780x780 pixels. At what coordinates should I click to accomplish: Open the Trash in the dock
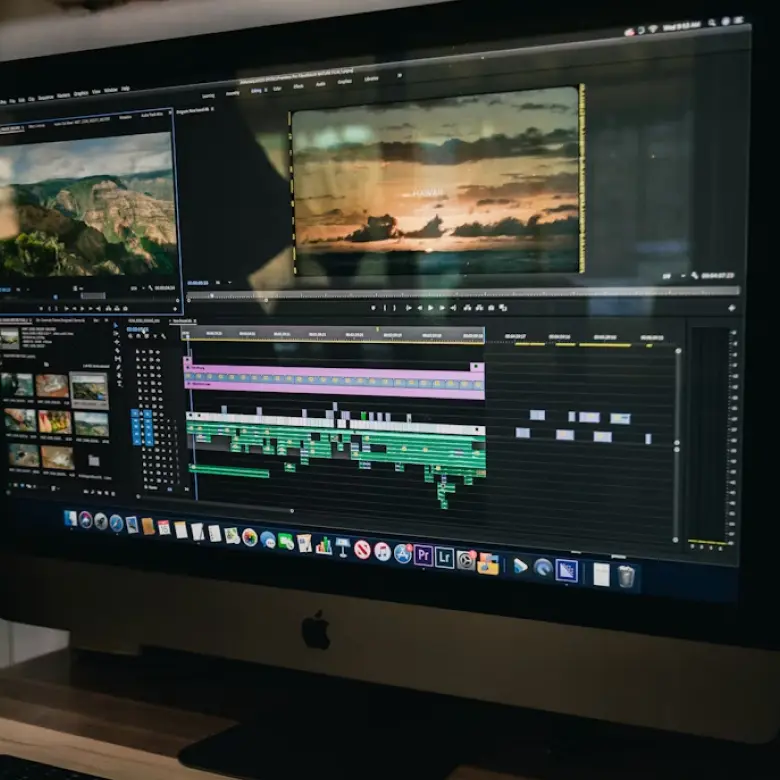[x=626, y=576]
